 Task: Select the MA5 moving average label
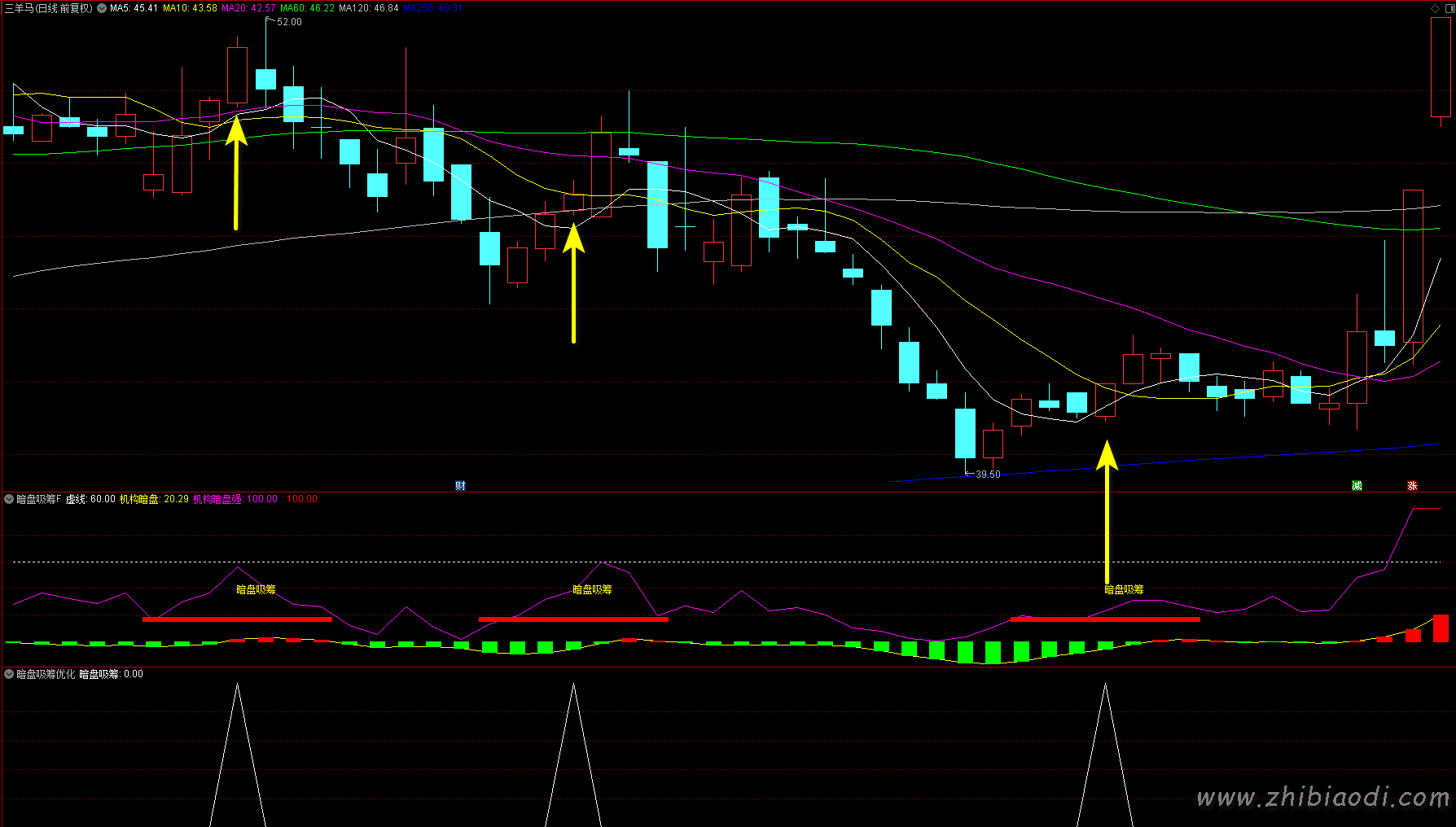(134, 8)
